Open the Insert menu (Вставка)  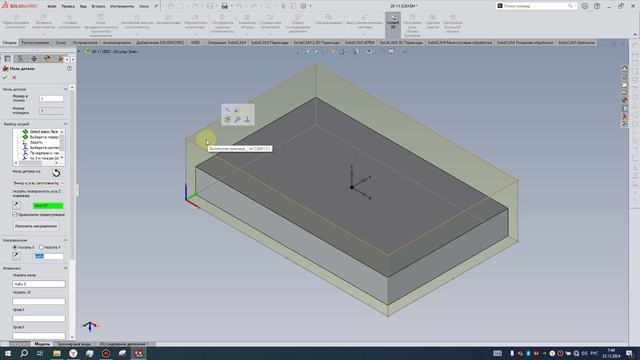click(98, 6)
